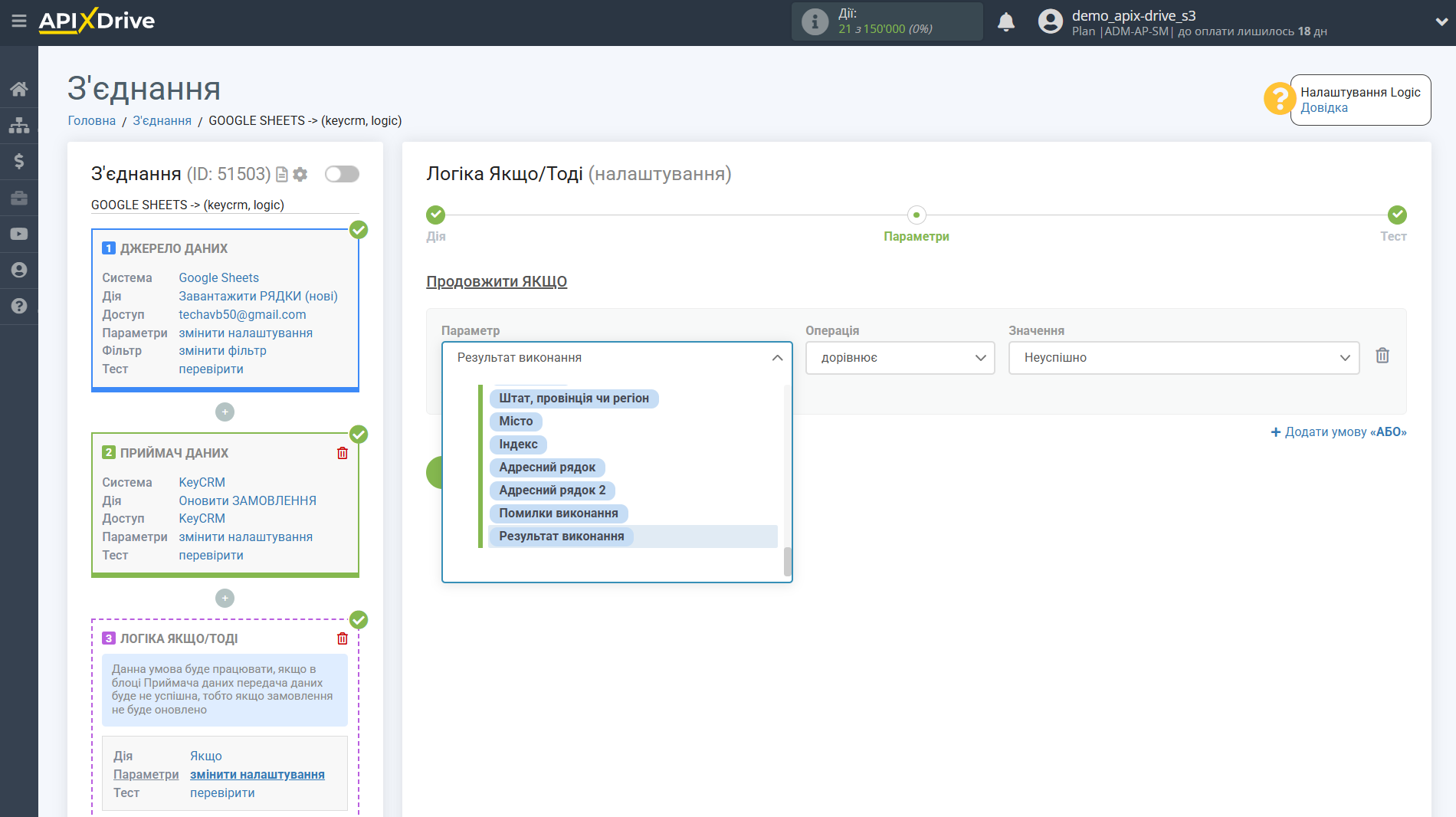Viewport: 1456px width, 817px height.
Task: Select the 'Індекс' option
Action: point(518,445)
